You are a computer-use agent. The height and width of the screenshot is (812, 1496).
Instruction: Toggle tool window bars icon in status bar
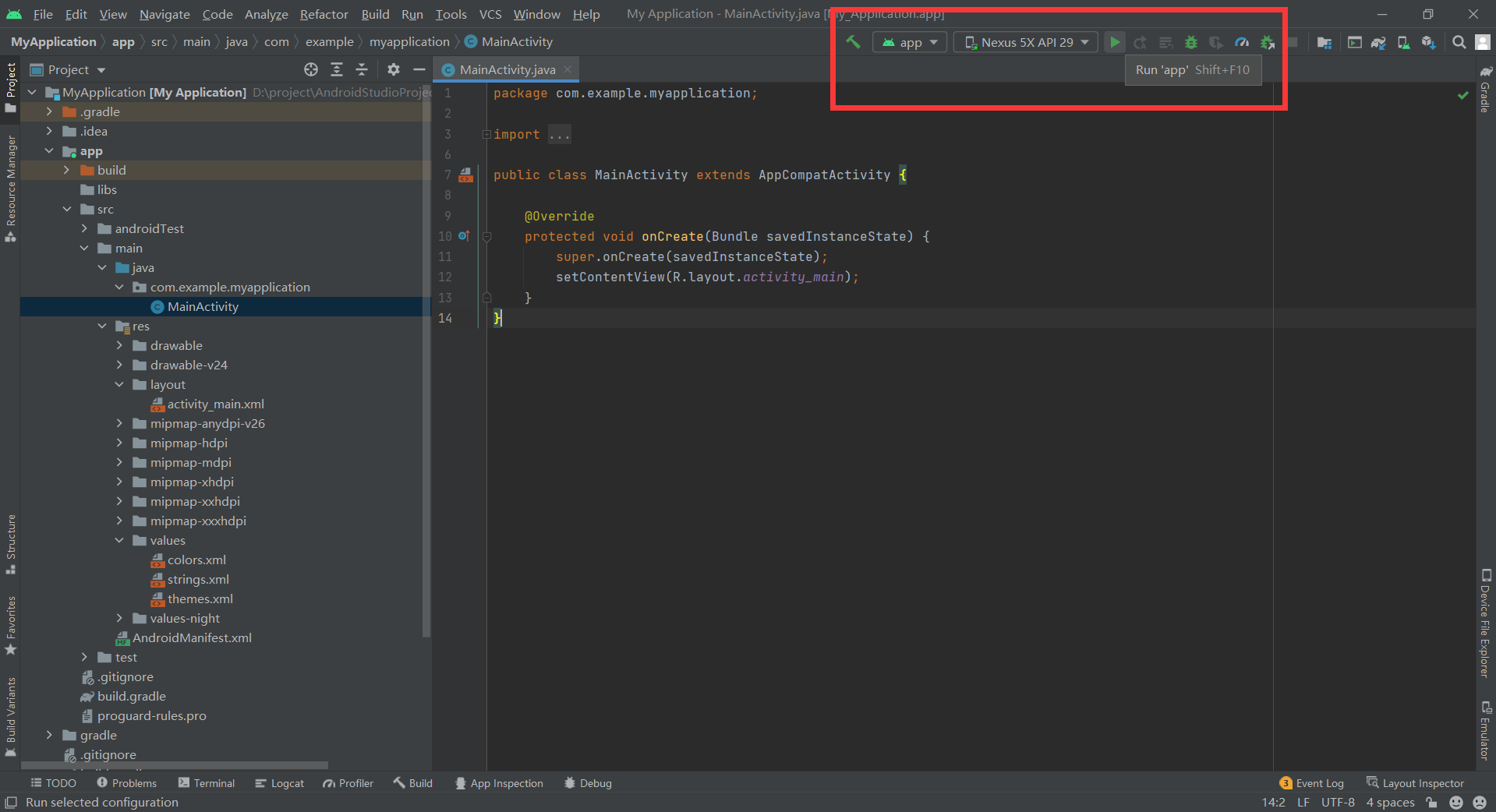11,802
